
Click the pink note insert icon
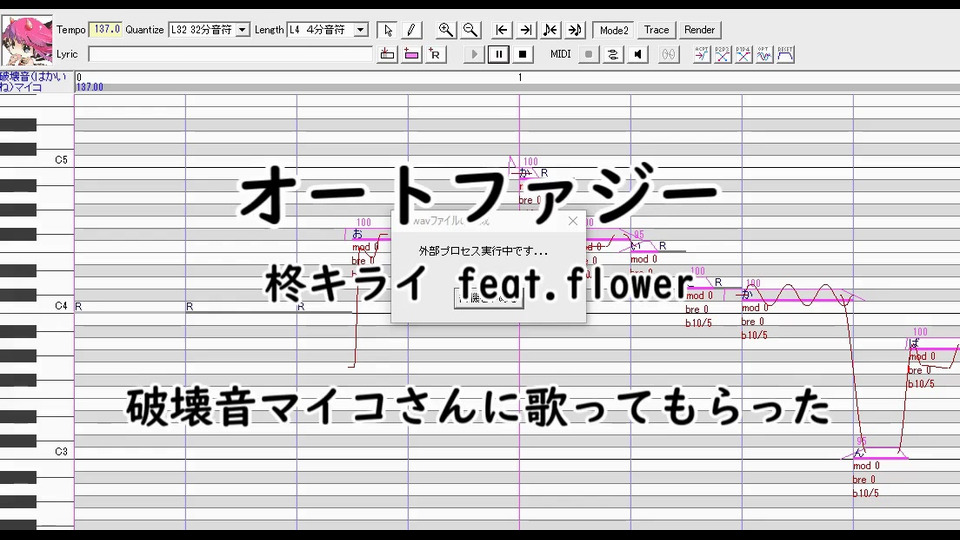click(x=411, y=54)
